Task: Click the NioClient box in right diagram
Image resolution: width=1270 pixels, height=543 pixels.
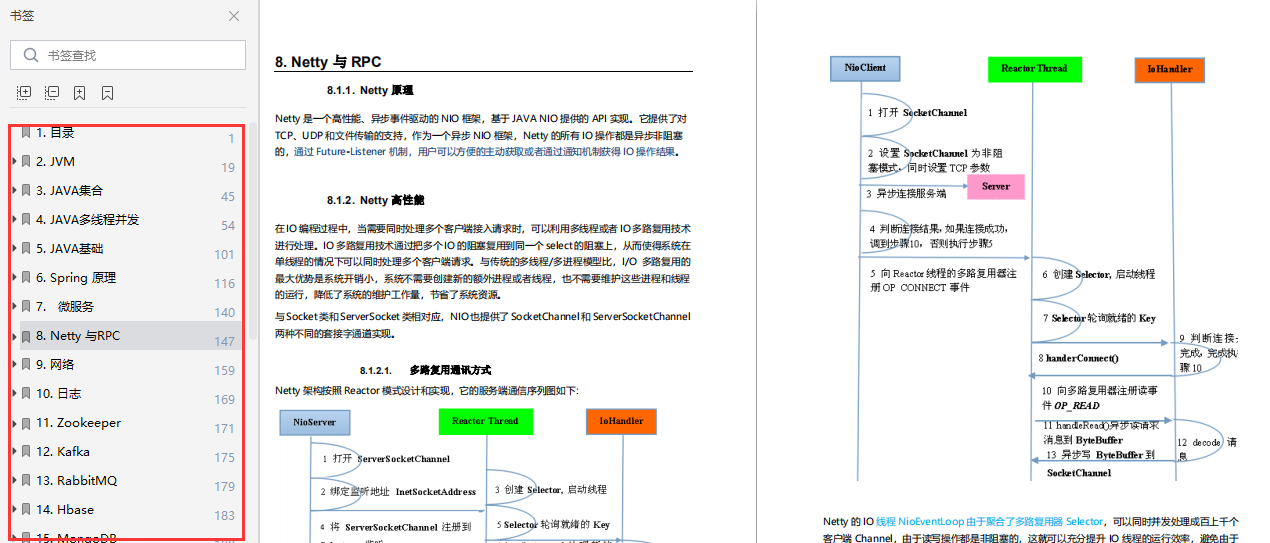Action: coord(865,68)
